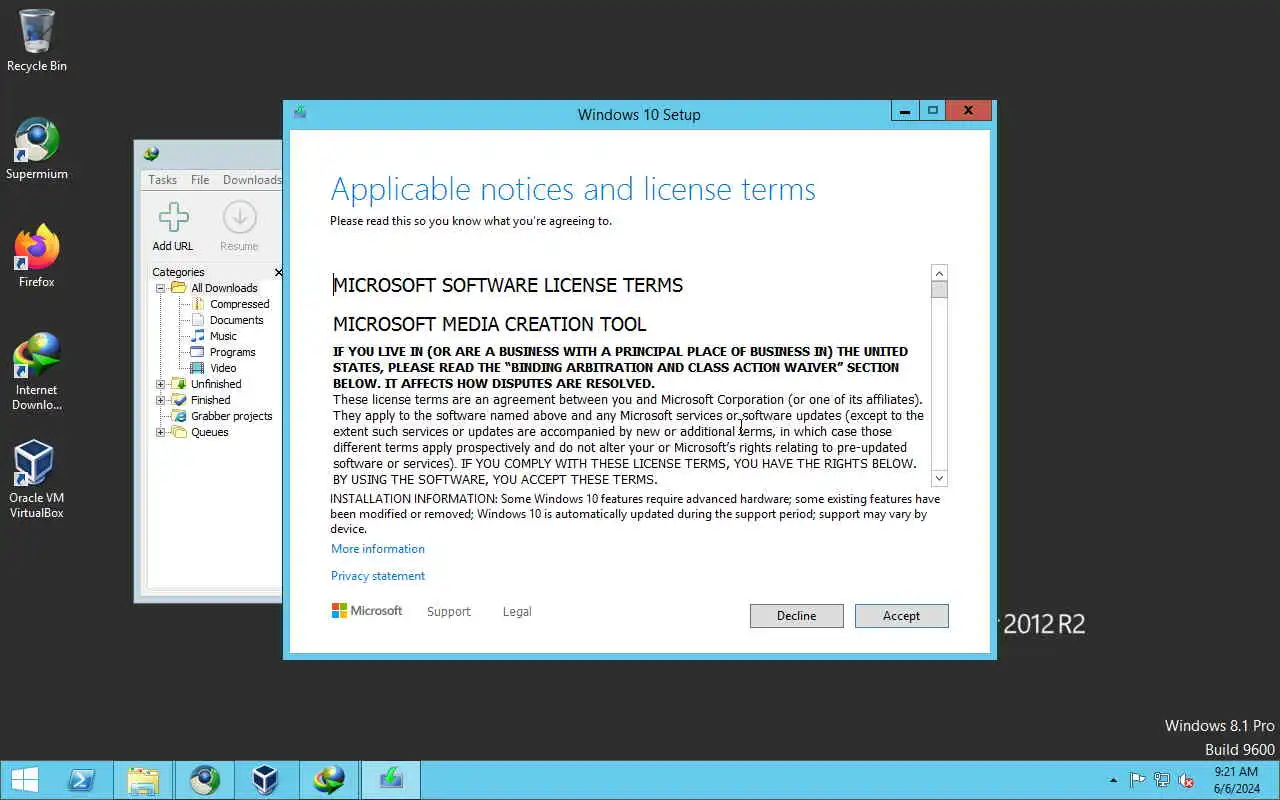The image size is (1280, 800).
Task: Show hidden tray icons arrow
Action: [1114, 780]
